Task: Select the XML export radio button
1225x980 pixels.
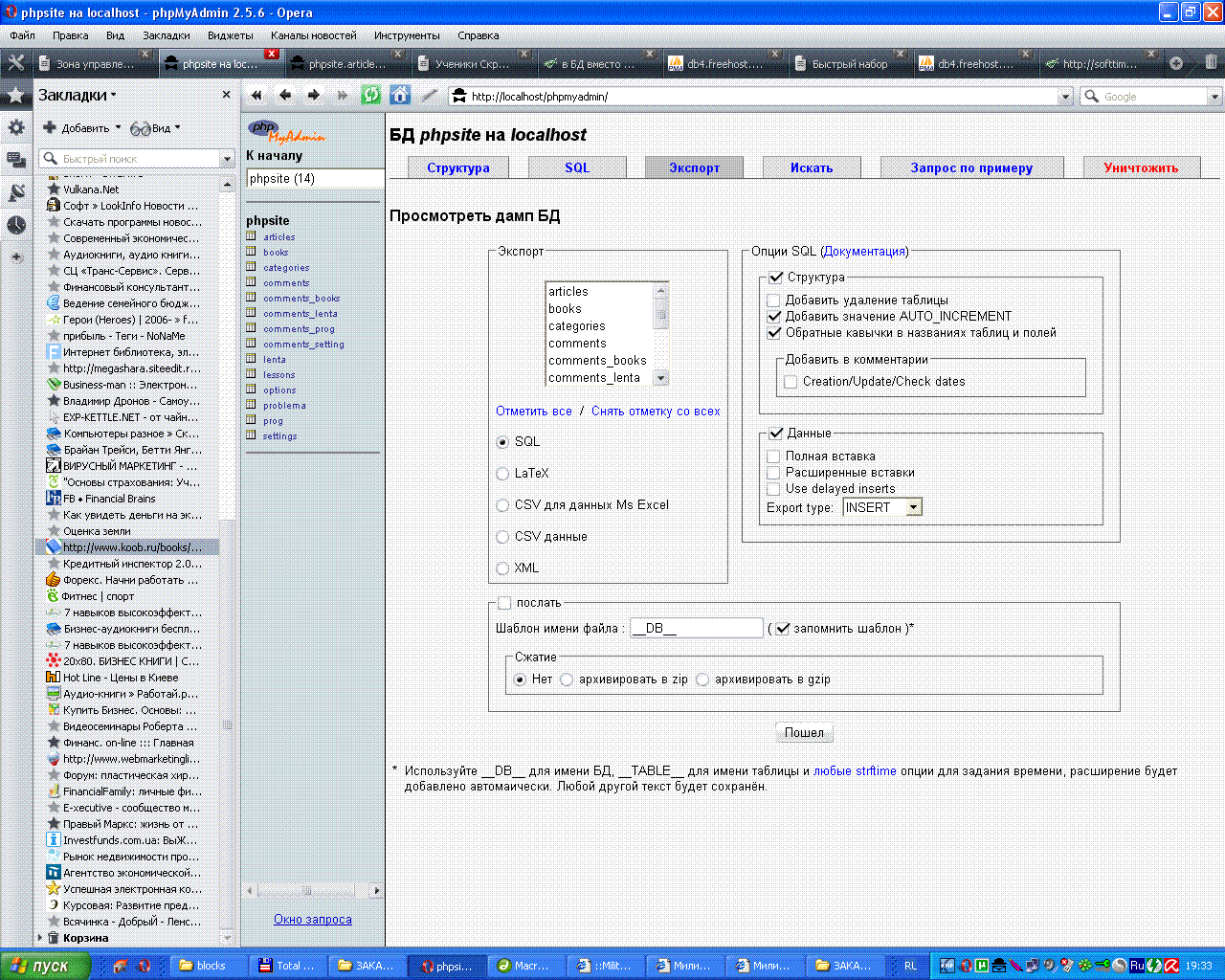Action: tap(502, 568)
